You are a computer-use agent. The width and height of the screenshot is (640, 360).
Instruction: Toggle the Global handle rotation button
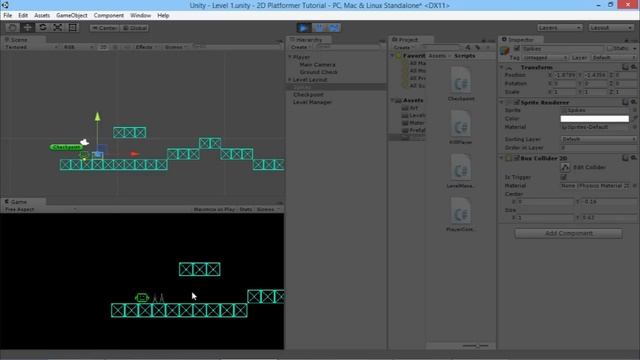pyautogui.click(x=134, y=28)
